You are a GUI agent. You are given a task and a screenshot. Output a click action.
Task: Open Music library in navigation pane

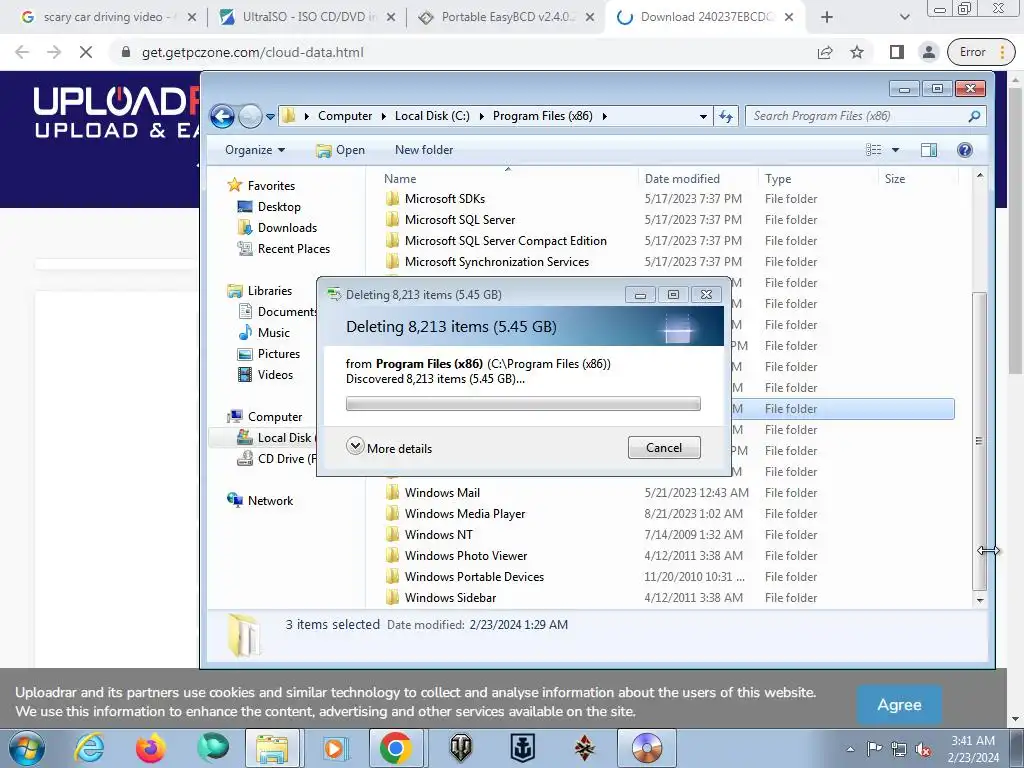click(274, 332)
